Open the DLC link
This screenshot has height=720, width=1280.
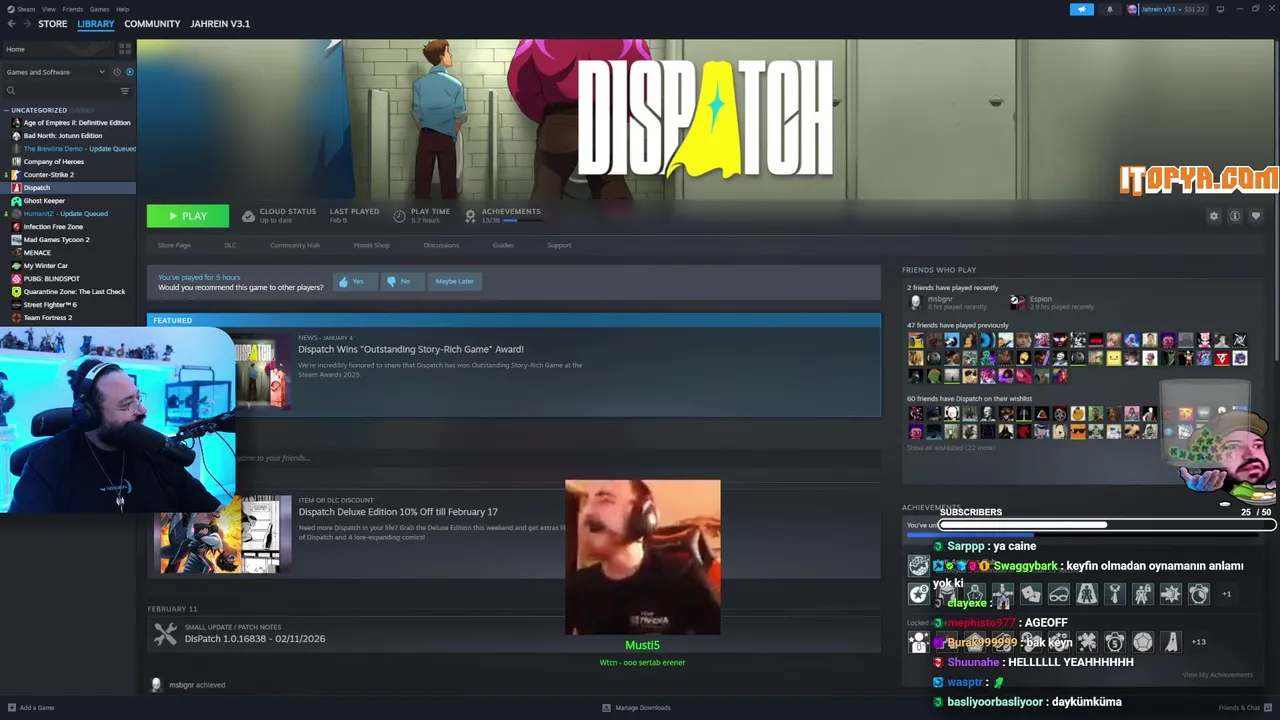click(230, 245)
